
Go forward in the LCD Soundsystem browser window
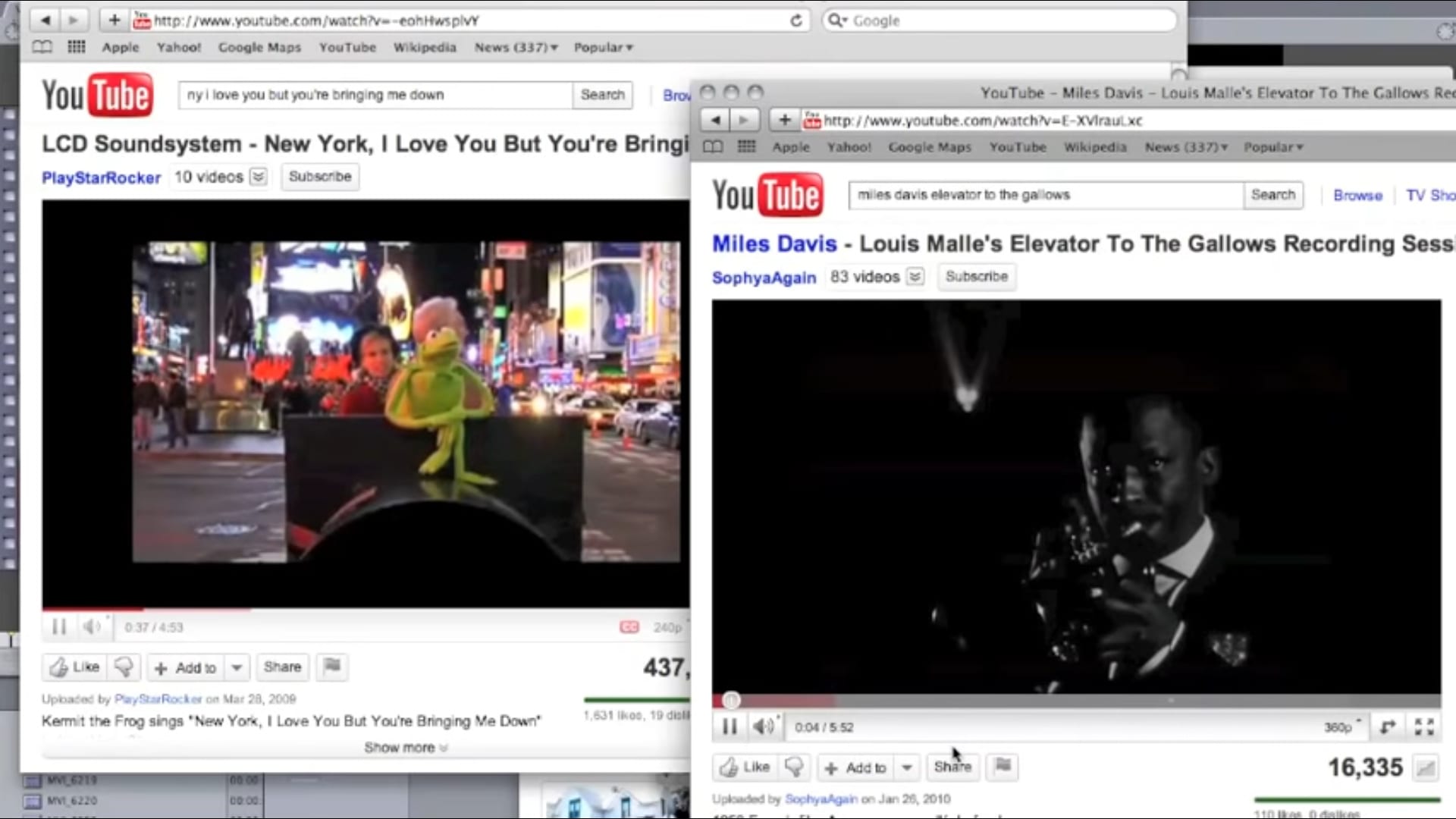point(74,20)
